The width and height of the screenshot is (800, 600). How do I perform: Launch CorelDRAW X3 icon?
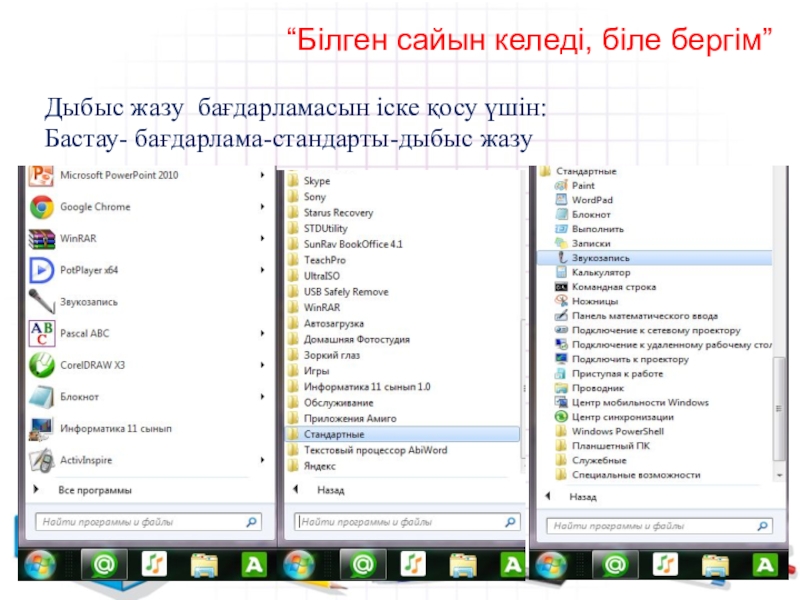click(41, 365)
